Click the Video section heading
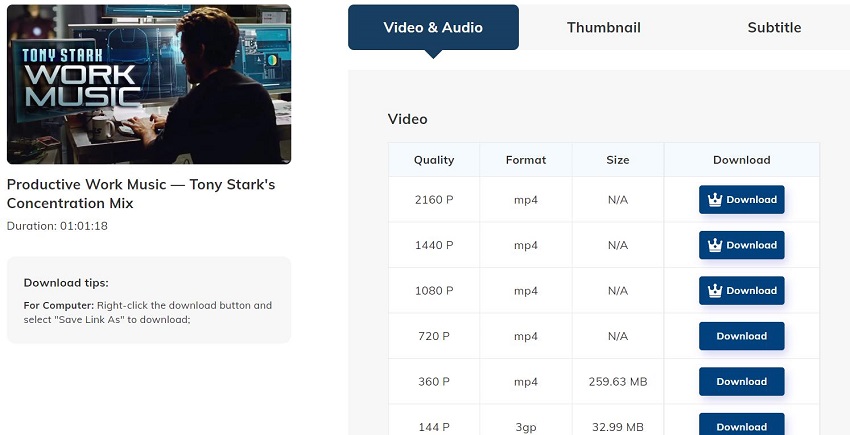 coord(408,119)
